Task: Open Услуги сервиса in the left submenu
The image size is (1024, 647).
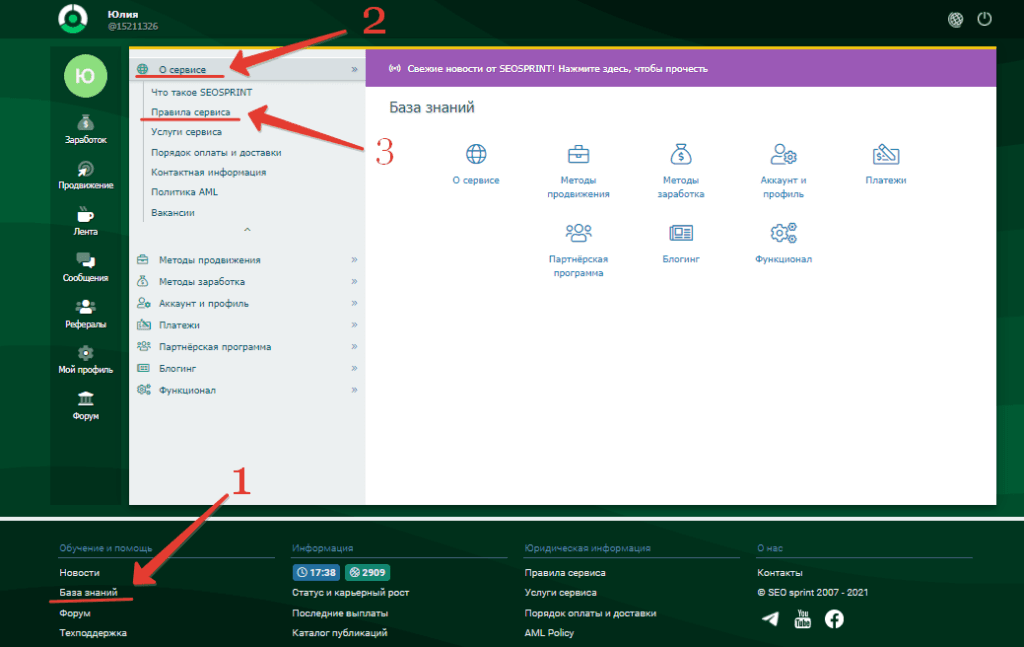Action: (x=186, y=132)
